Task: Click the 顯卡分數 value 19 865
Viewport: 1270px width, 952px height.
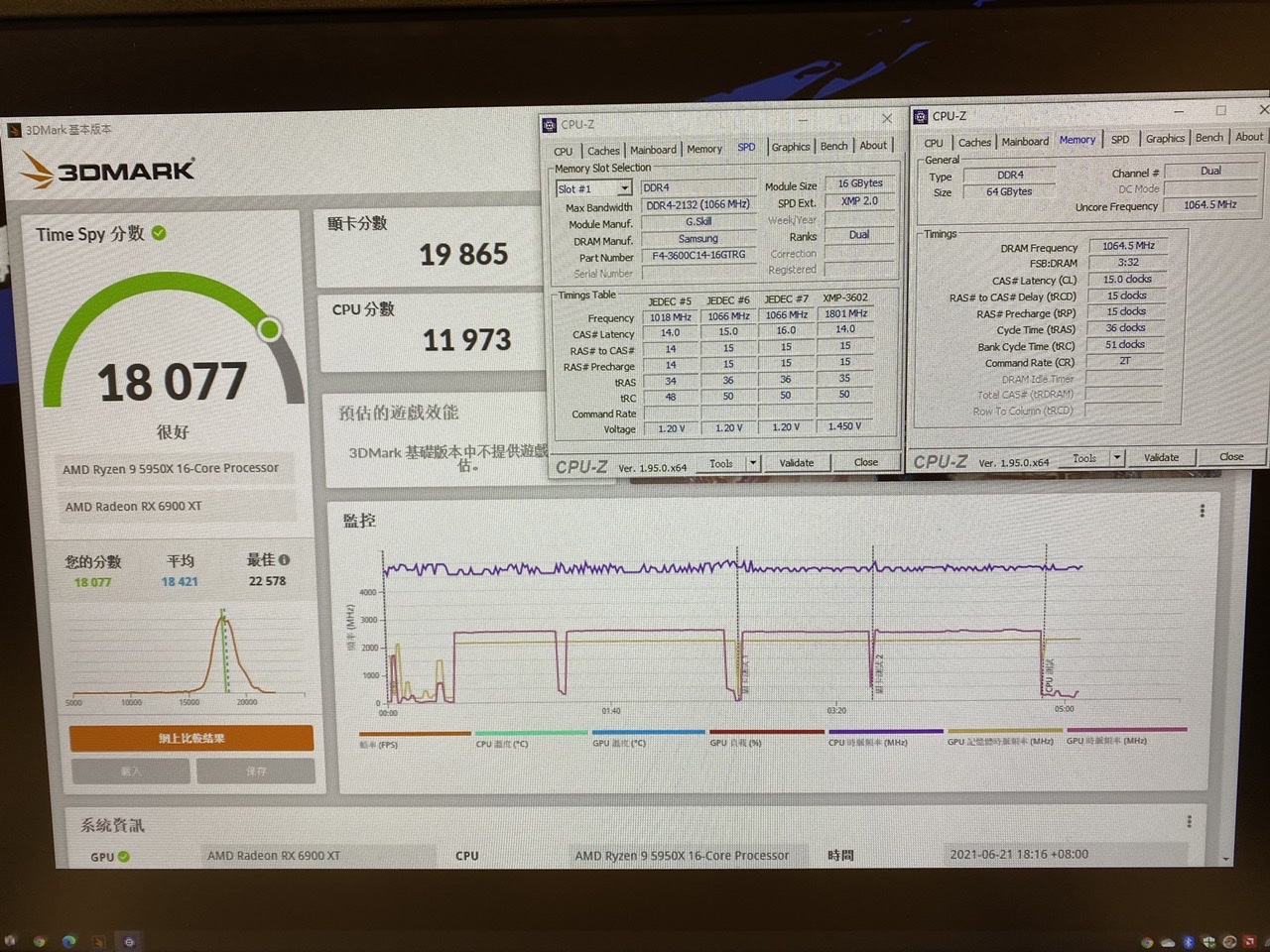Action: 463,255
